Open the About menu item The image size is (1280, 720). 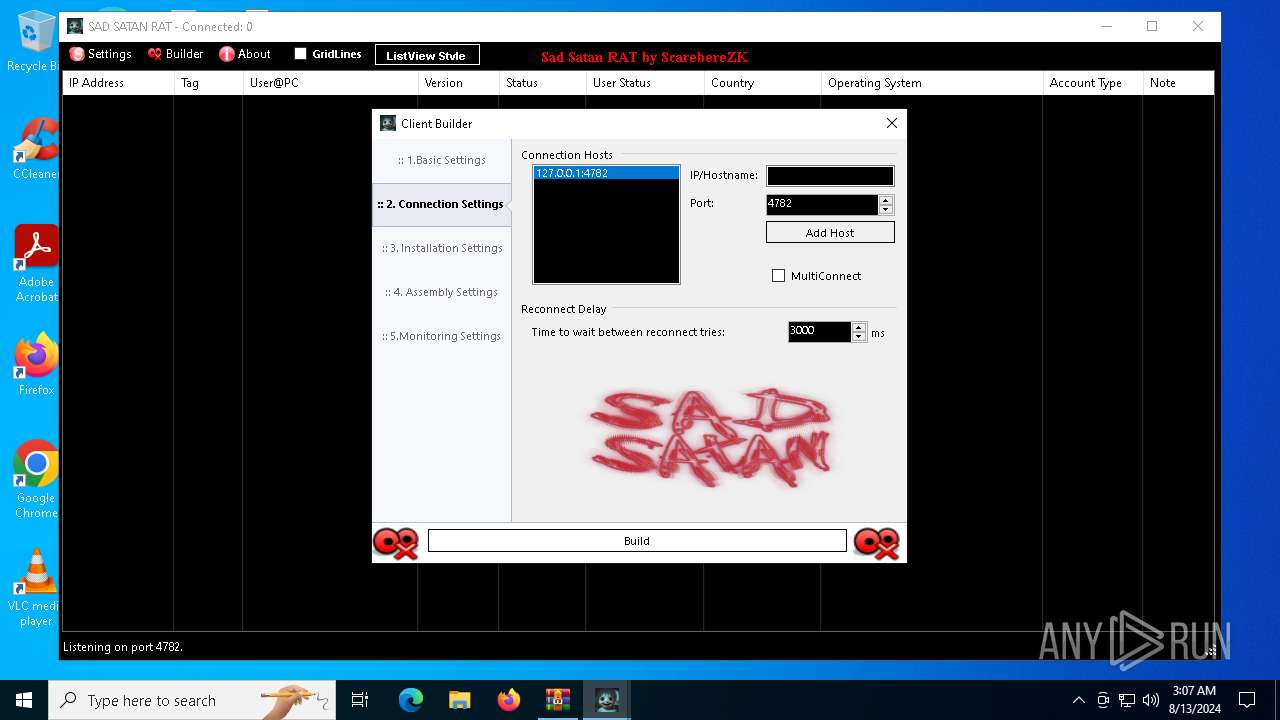click(x=245, y=54)
